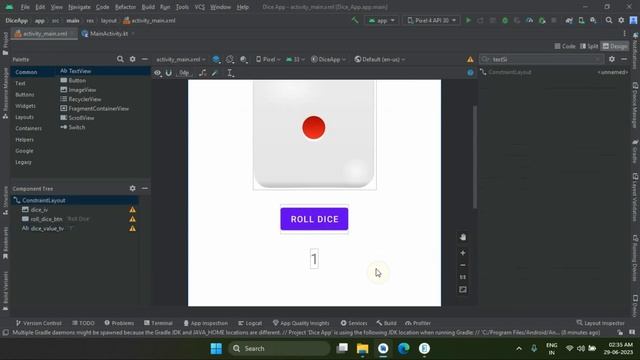Minimize the Attributes panel
Viewport: 640px width, 360px height.
pyautogui.click(x=624, y=59)
